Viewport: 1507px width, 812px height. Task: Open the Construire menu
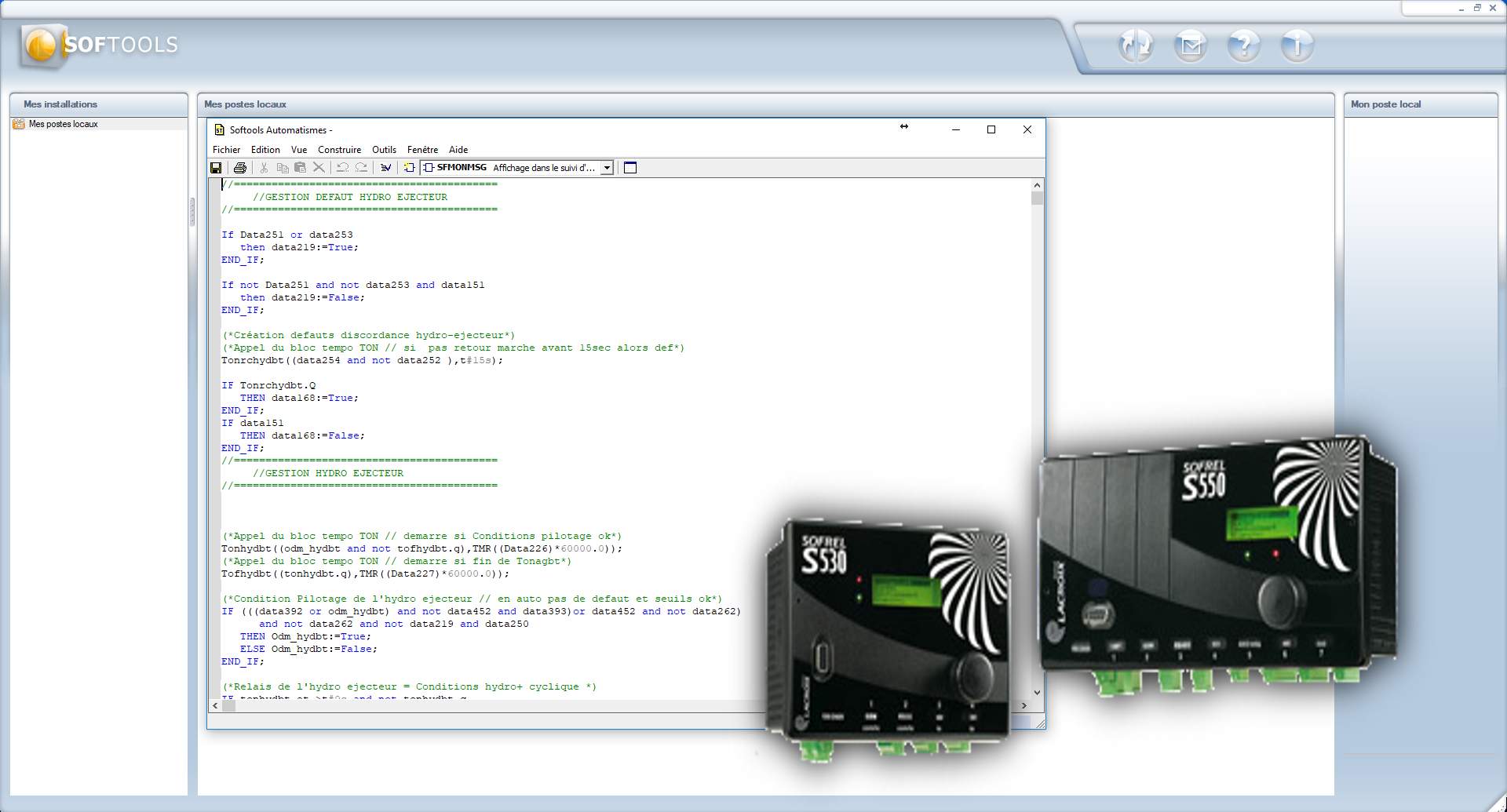[x=339, y=150]
